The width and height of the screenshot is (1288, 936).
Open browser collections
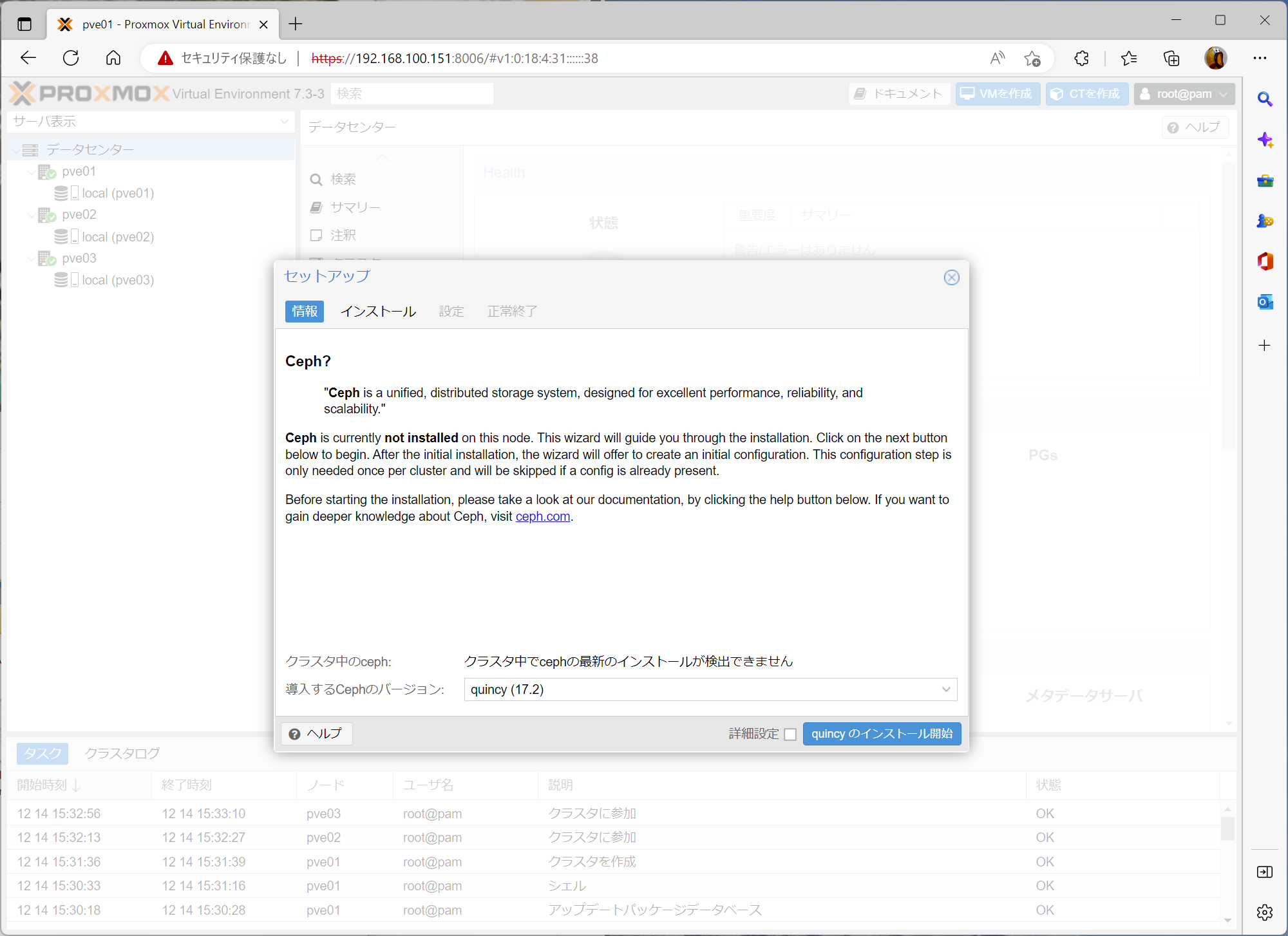pos(1171,59)
